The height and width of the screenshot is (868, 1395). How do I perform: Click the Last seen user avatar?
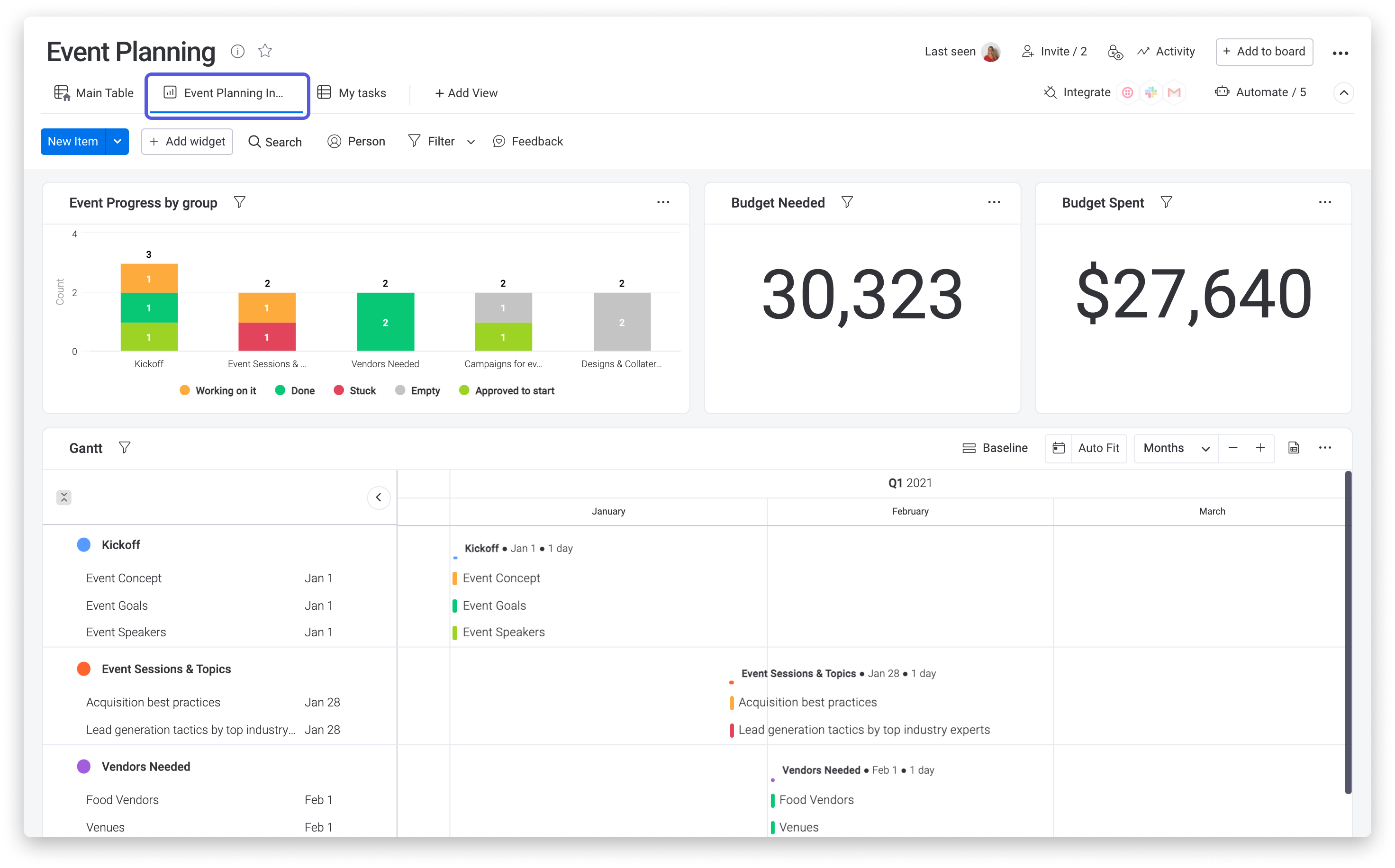click(x=991, y=52)
